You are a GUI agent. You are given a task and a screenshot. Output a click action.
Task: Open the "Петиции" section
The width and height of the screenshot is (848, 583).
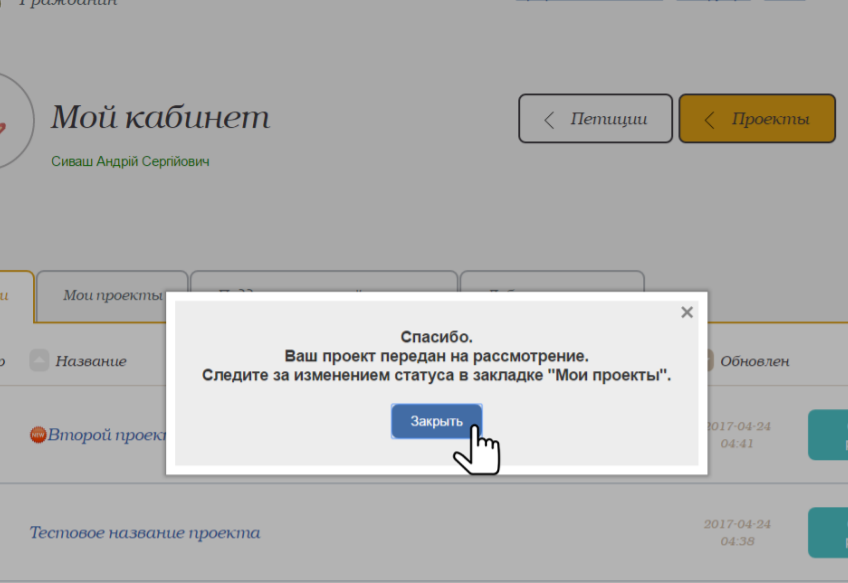595,118
